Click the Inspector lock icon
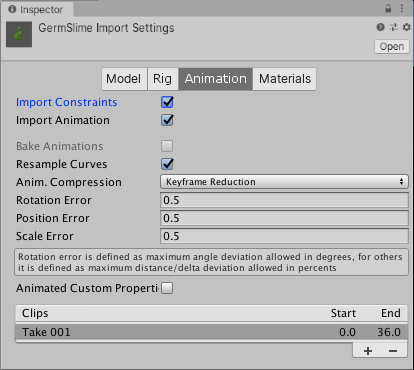 (x=388, y=8)
